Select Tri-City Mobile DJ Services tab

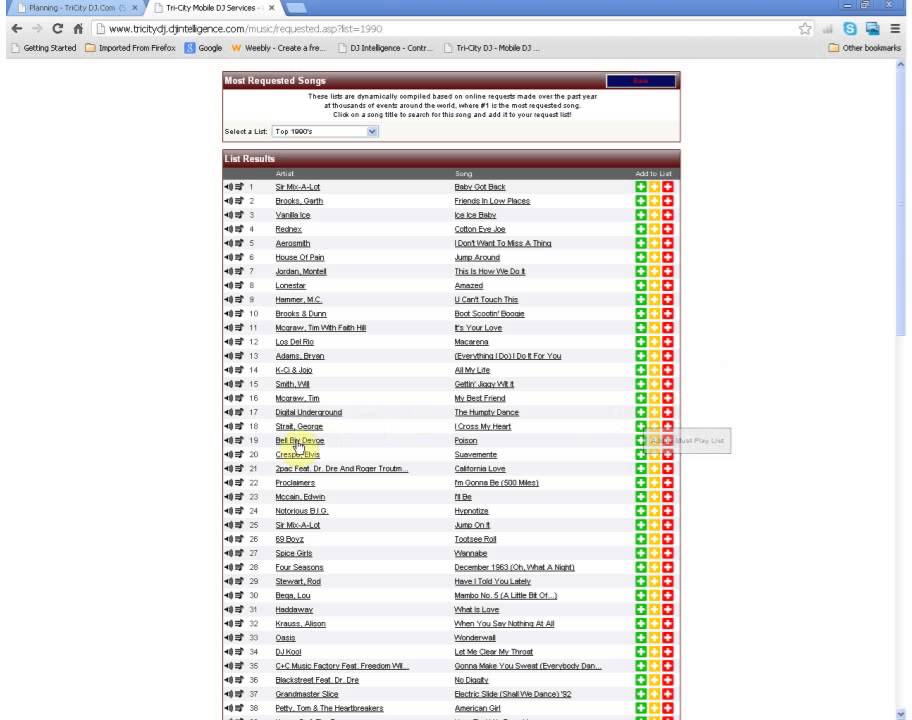[212, 8]
